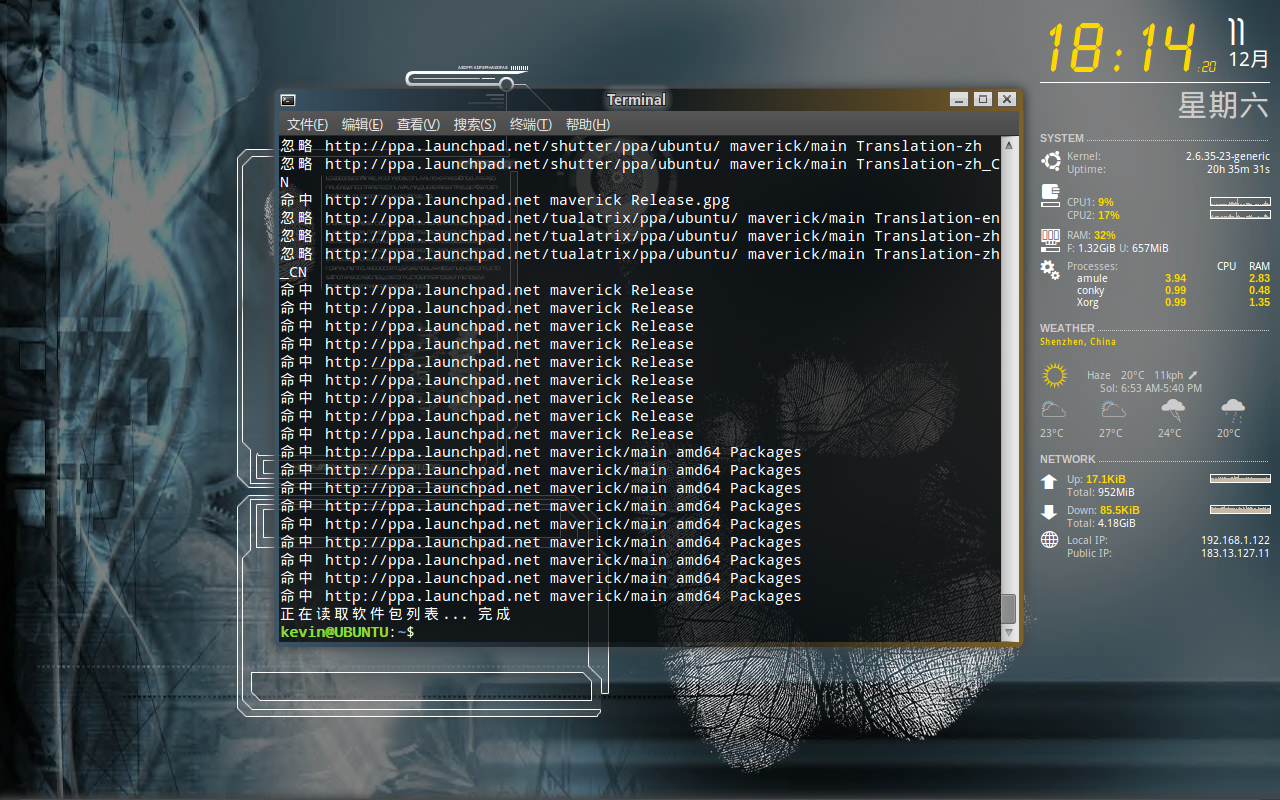Click the uptime value 20h 35m 31s

click(1238, 170)
